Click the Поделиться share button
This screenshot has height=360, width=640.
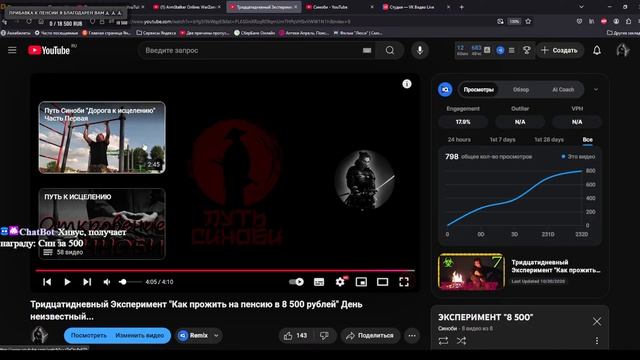click(x=370, y=336)
